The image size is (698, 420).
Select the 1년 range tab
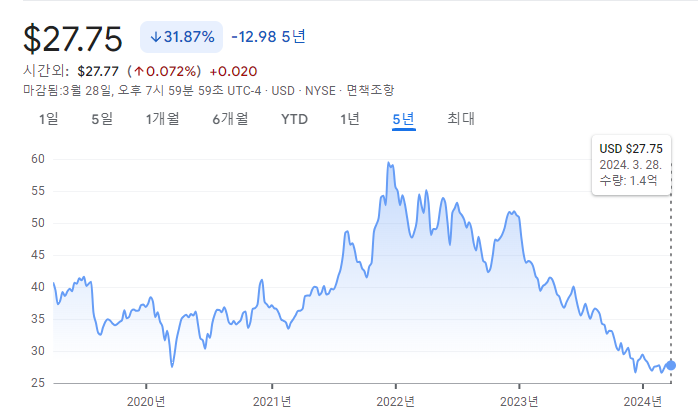tap(350, 119)
